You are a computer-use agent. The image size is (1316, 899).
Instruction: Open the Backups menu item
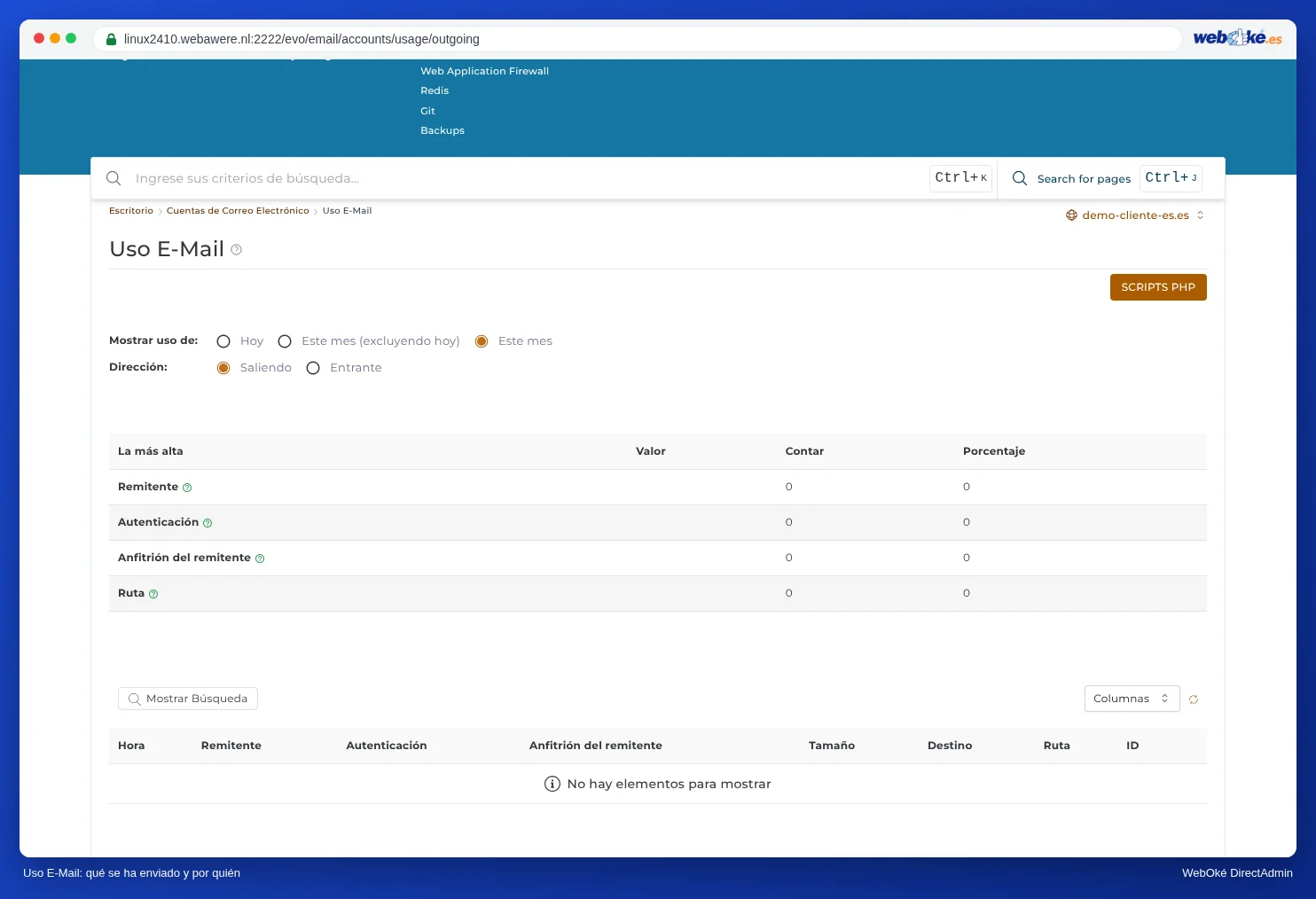click(443, 130)
